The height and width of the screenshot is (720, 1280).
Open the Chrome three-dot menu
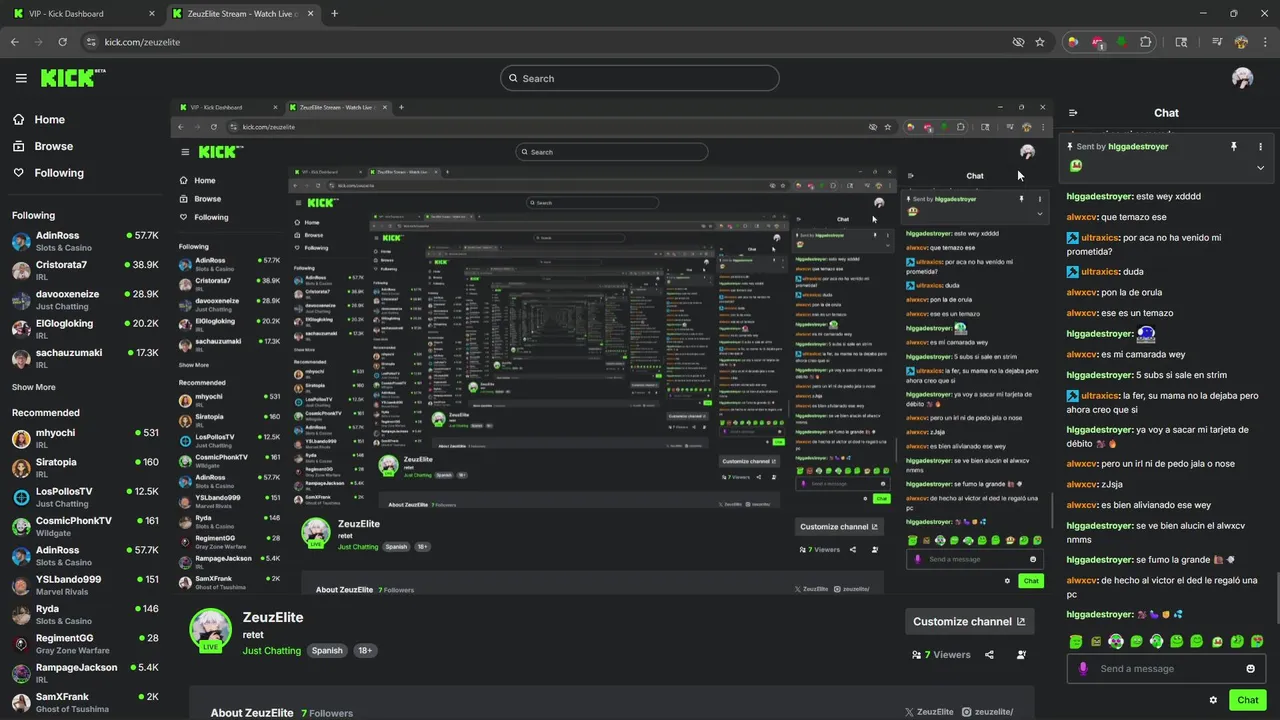1265,42
